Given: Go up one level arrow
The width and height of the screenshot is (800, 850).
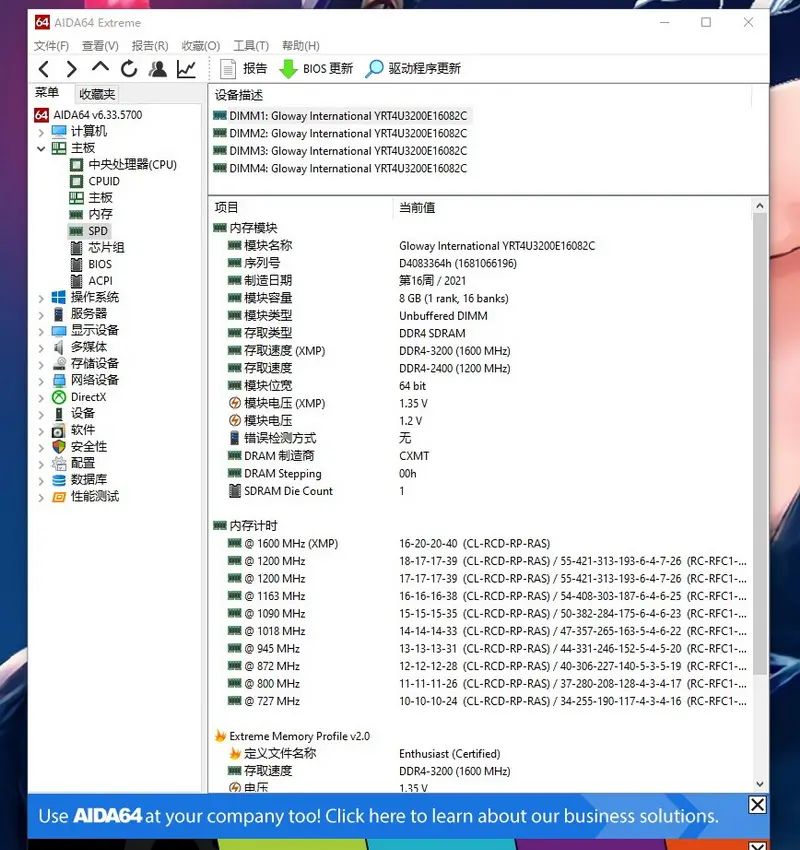Looking at the screenshot, I should [100, 68].
